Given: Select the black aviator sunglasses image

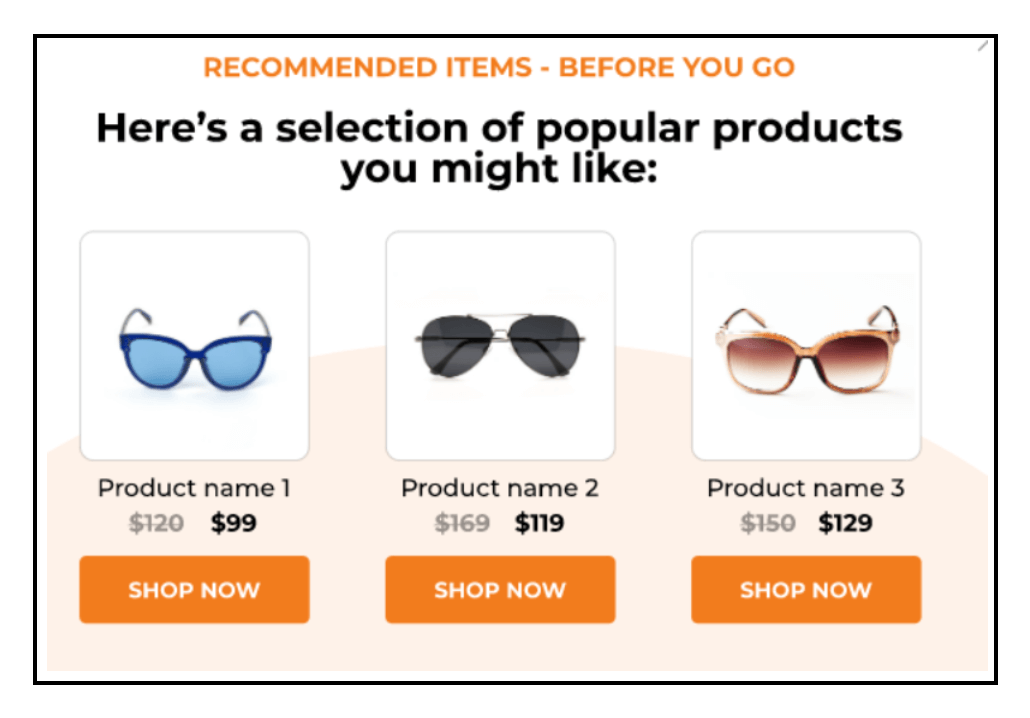Looking at the screenshot, I should (x=500, y=346).
